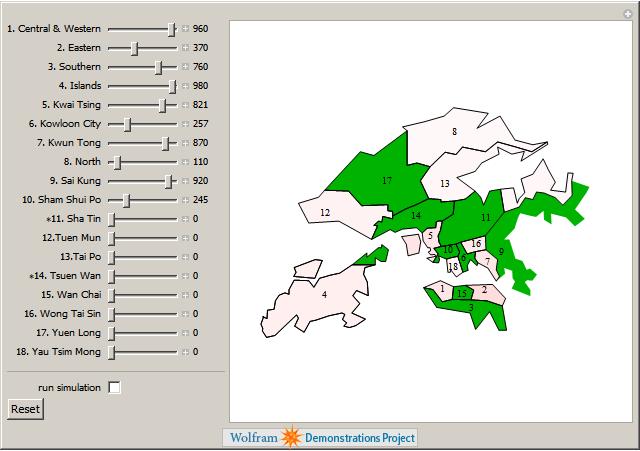Open the Wolfram Demonstrations Project link
Screen dimensions: 640x451
coord(320,438)
